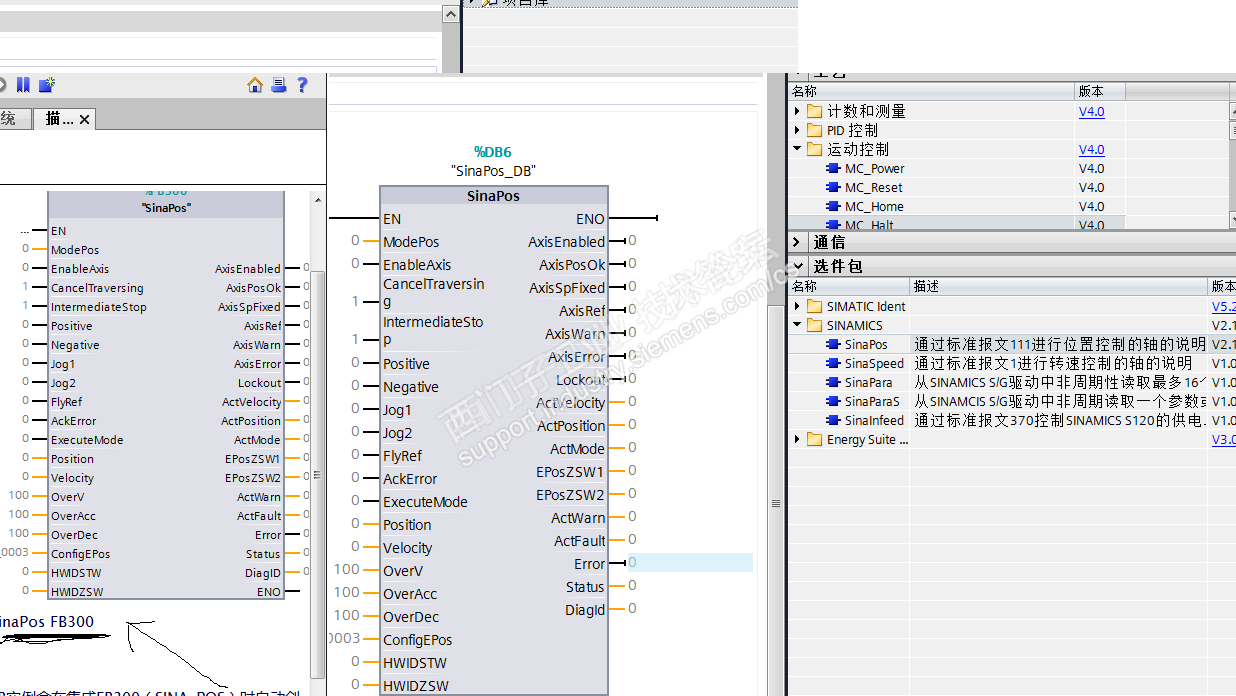Click the ENO output of SinaPos block
The width and height of the screenshot is (1236, 696).
pyautogui.click(x=590, y=219)
